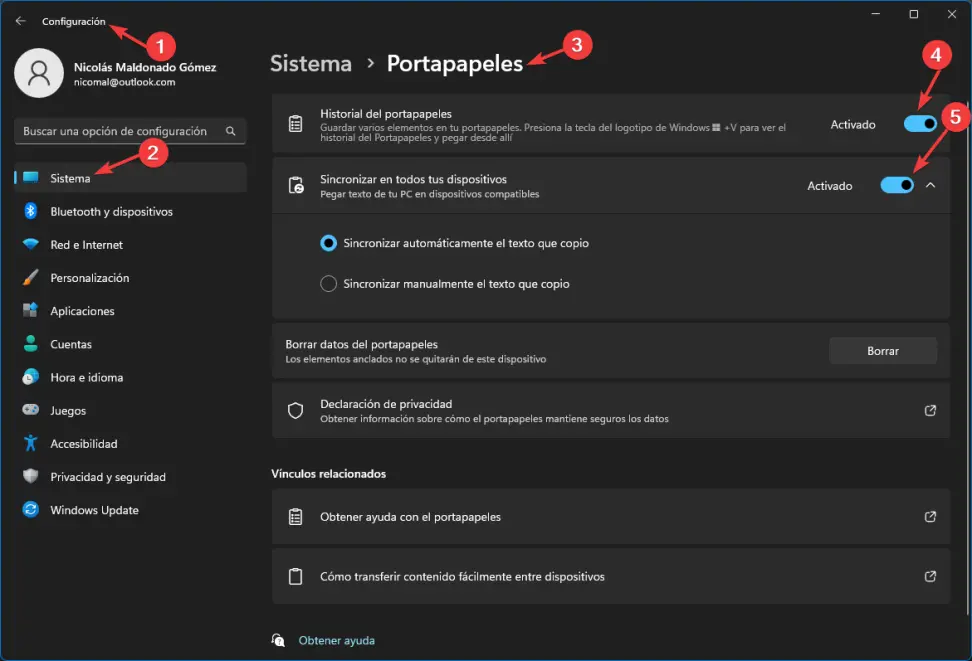Open Aplicaciones settings category
Image resolution: width=972 pixels, height=661 pixels.
(x=130, y=311)
